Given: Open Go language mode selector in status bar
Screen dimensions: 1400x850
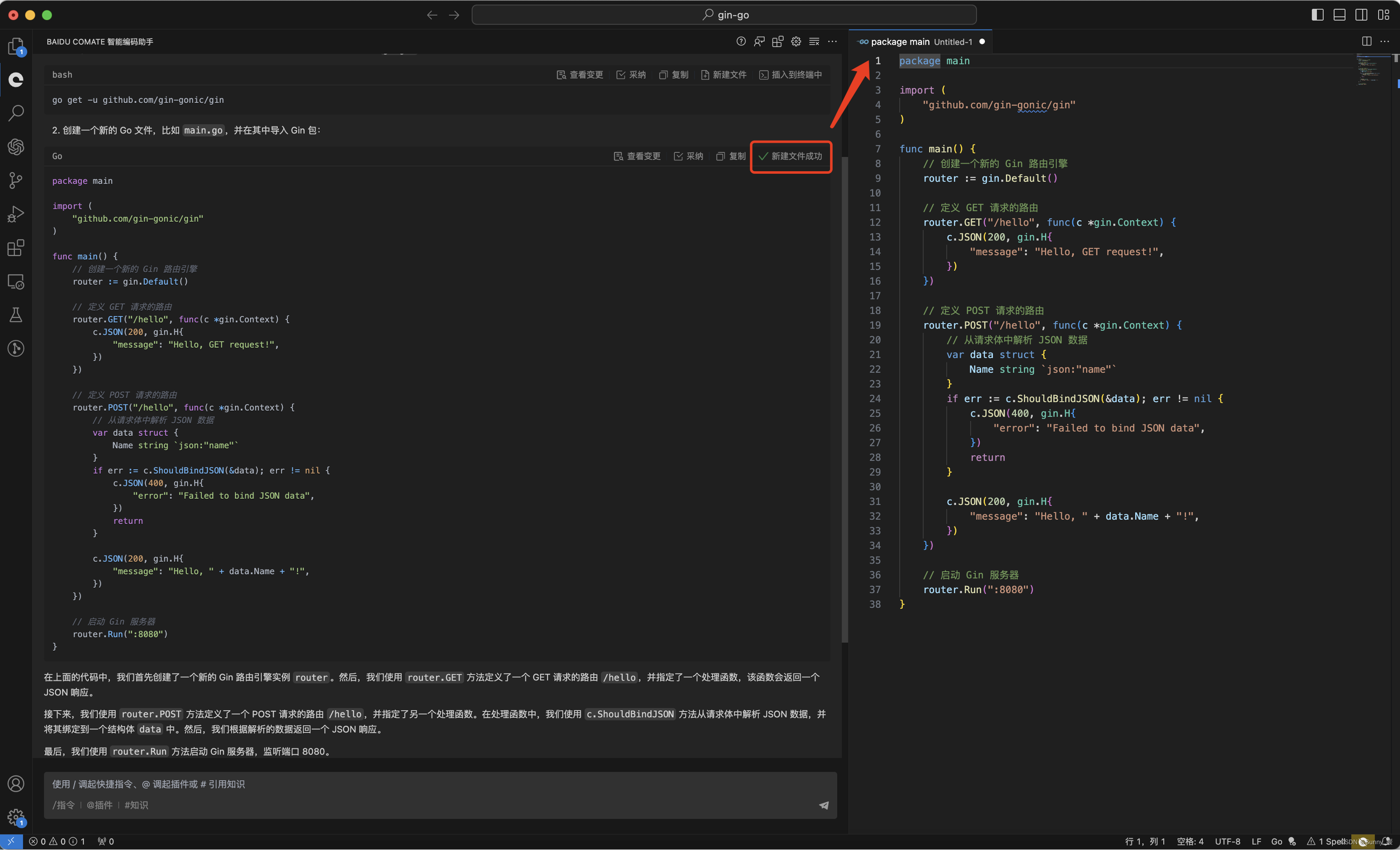Looking at the screenshot, I should click(1276, 841).
